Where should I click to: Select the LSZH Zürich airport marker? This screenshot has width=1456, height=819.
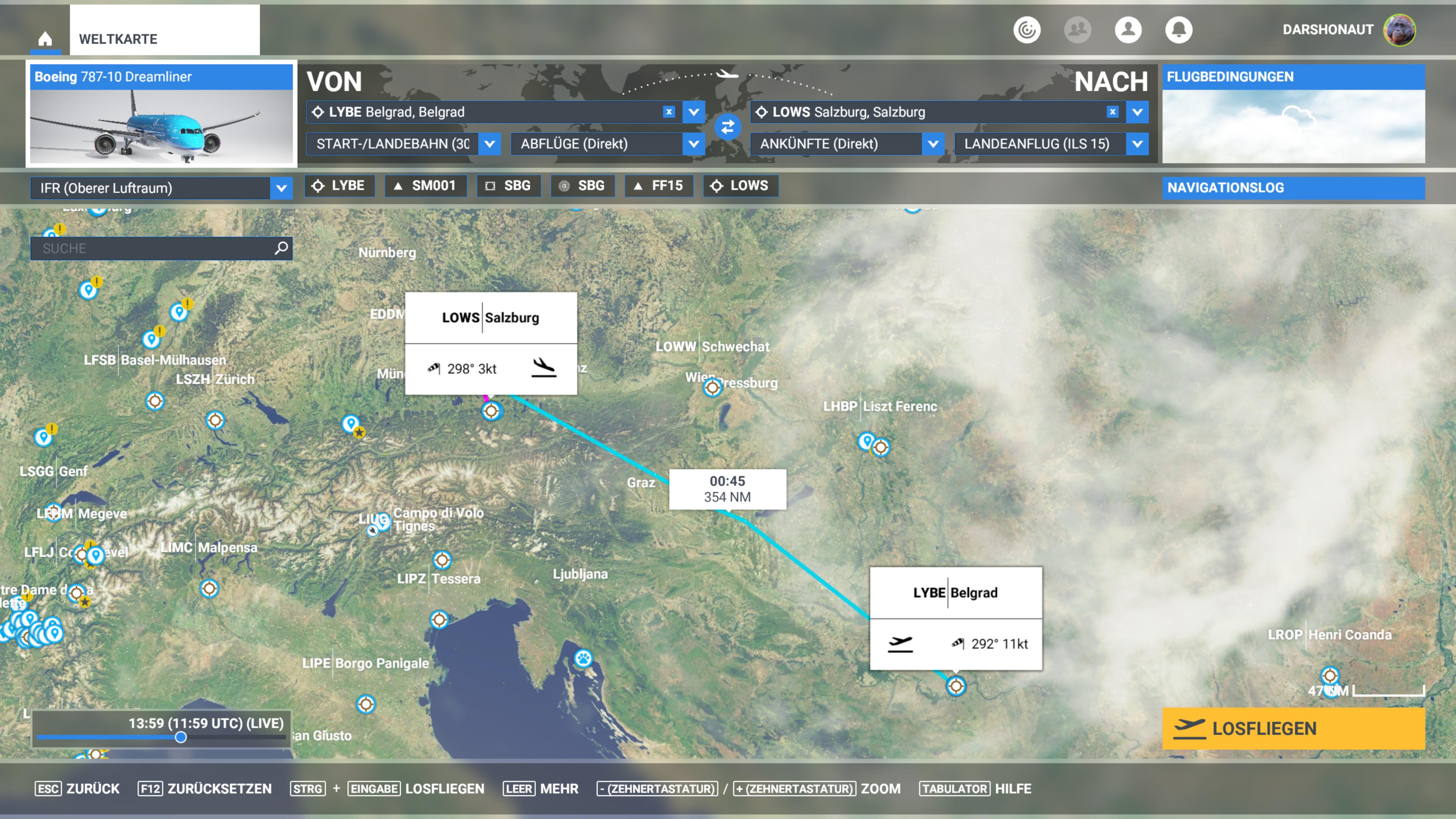click(215, 420)
